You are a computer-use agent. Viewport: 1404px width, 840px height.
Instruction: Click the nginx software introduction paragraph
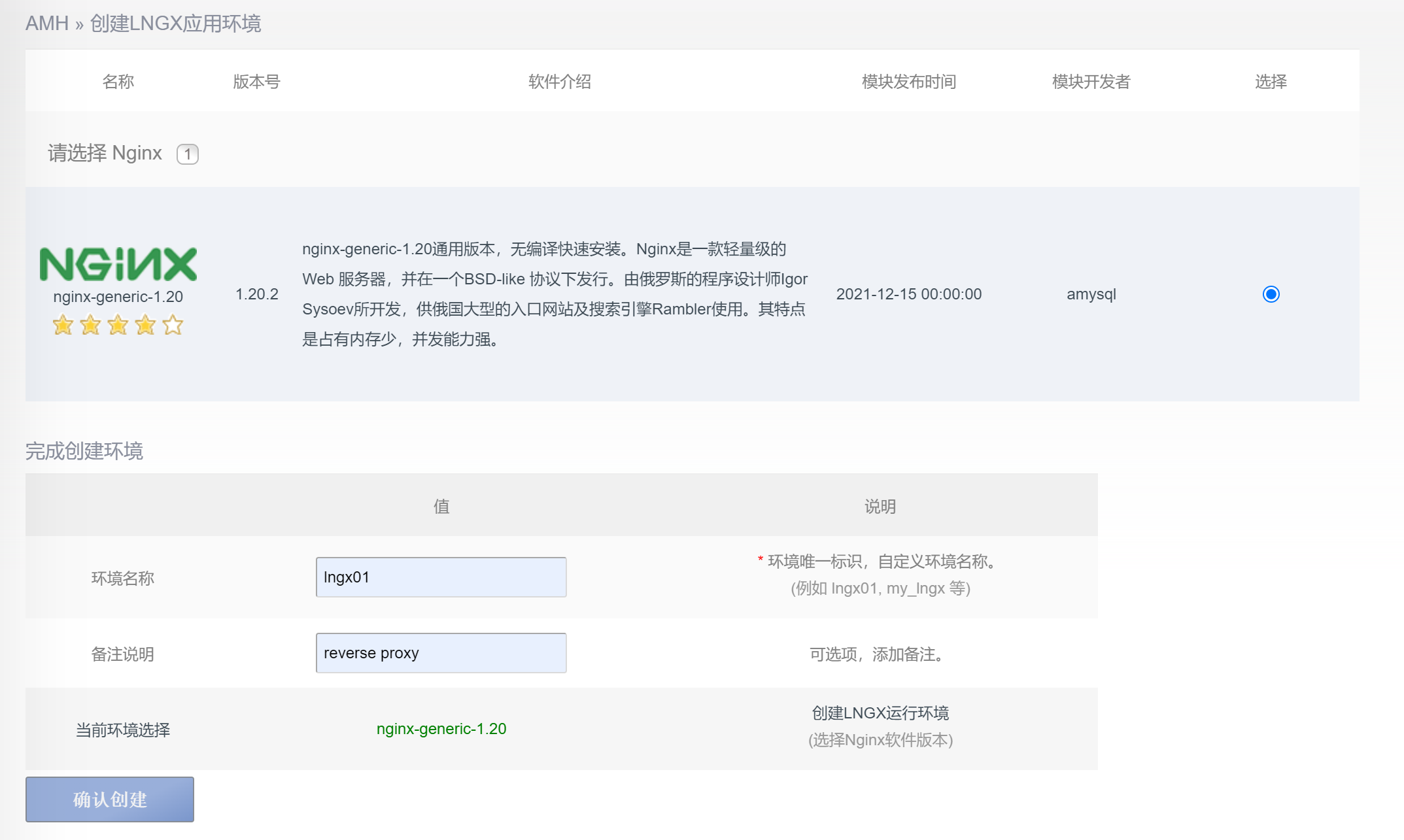555,294
